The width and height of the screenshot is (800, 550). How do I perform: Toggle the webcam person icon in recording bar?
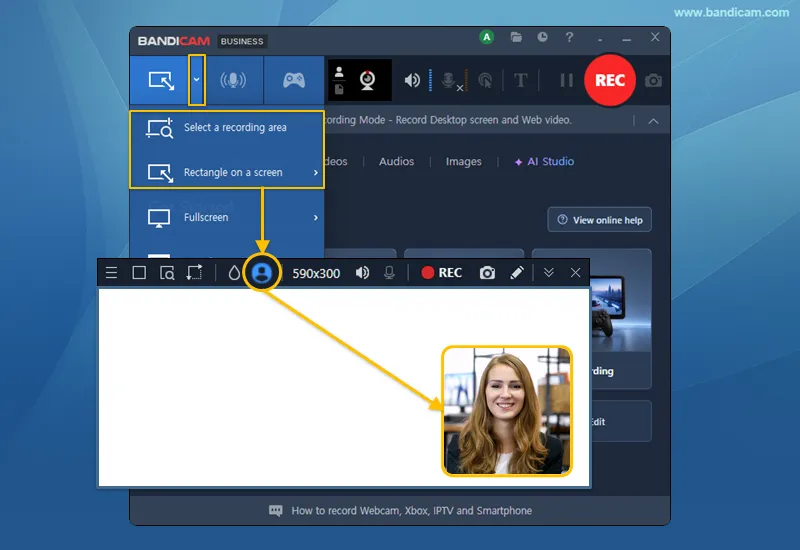tap(262, 273)
